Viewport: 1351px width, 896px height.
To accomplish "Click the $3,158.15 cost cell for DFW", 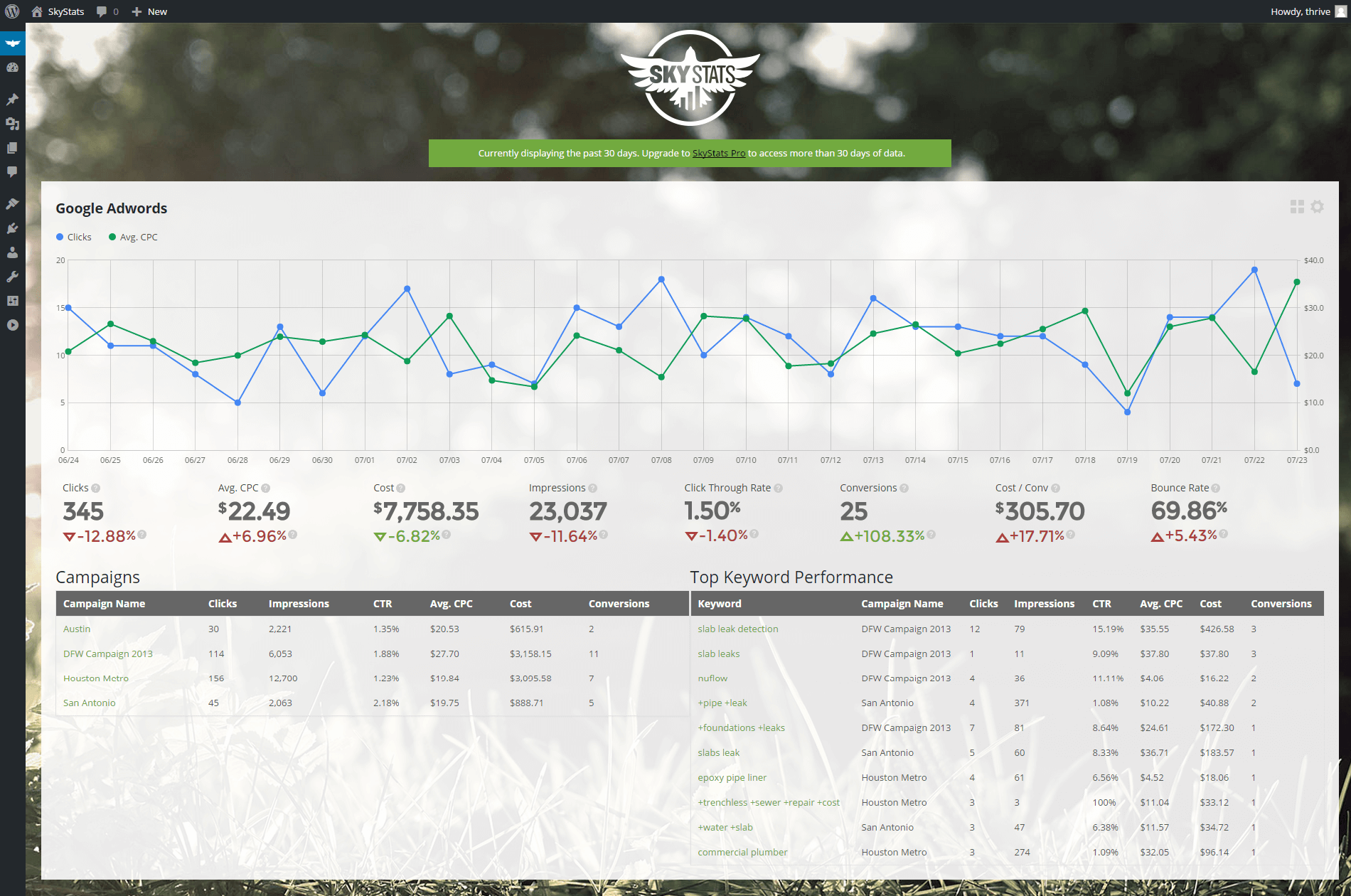I will [530, 654].
